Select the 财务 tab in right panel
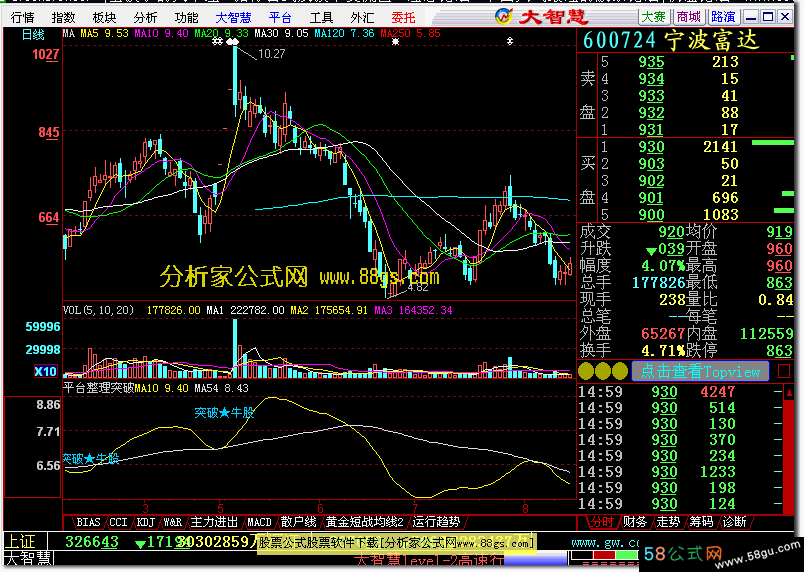Image resolution: width=804 pixels, height=572 pixels. point(635,522)
